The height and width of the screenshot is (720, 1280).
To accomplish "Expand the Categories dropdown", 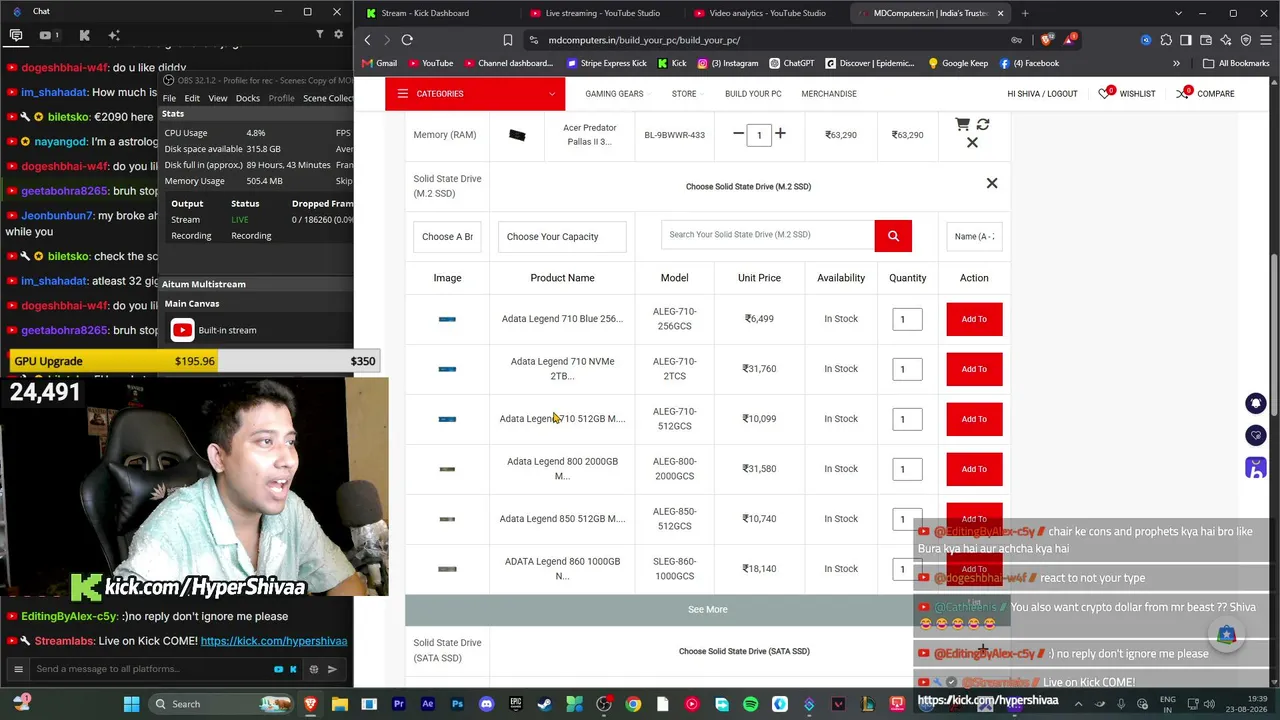I will click(x=474, y=94).
